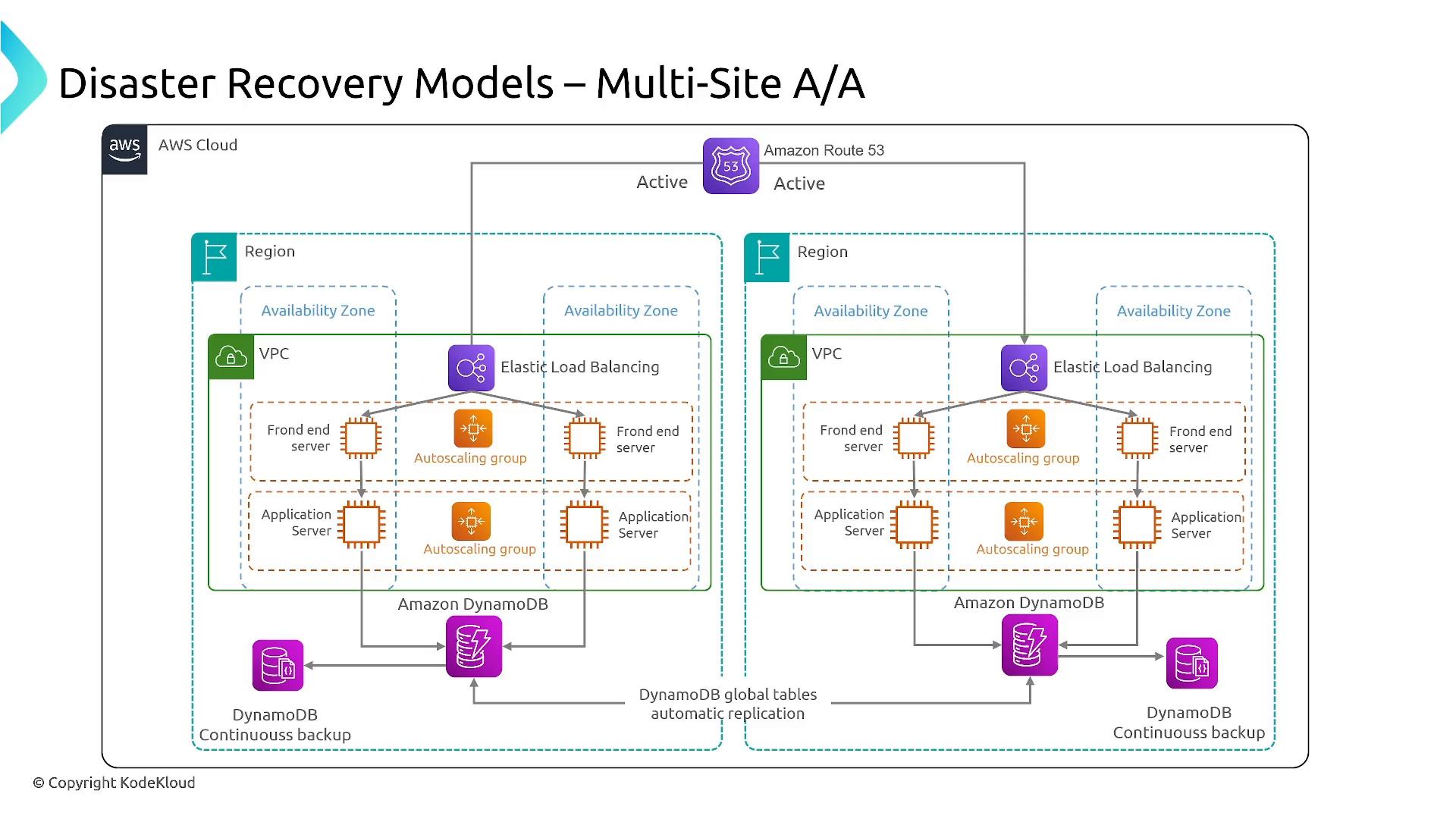Select the left Region flag icon
Viewport: 1456px width, 819px height.
point(214,258)
